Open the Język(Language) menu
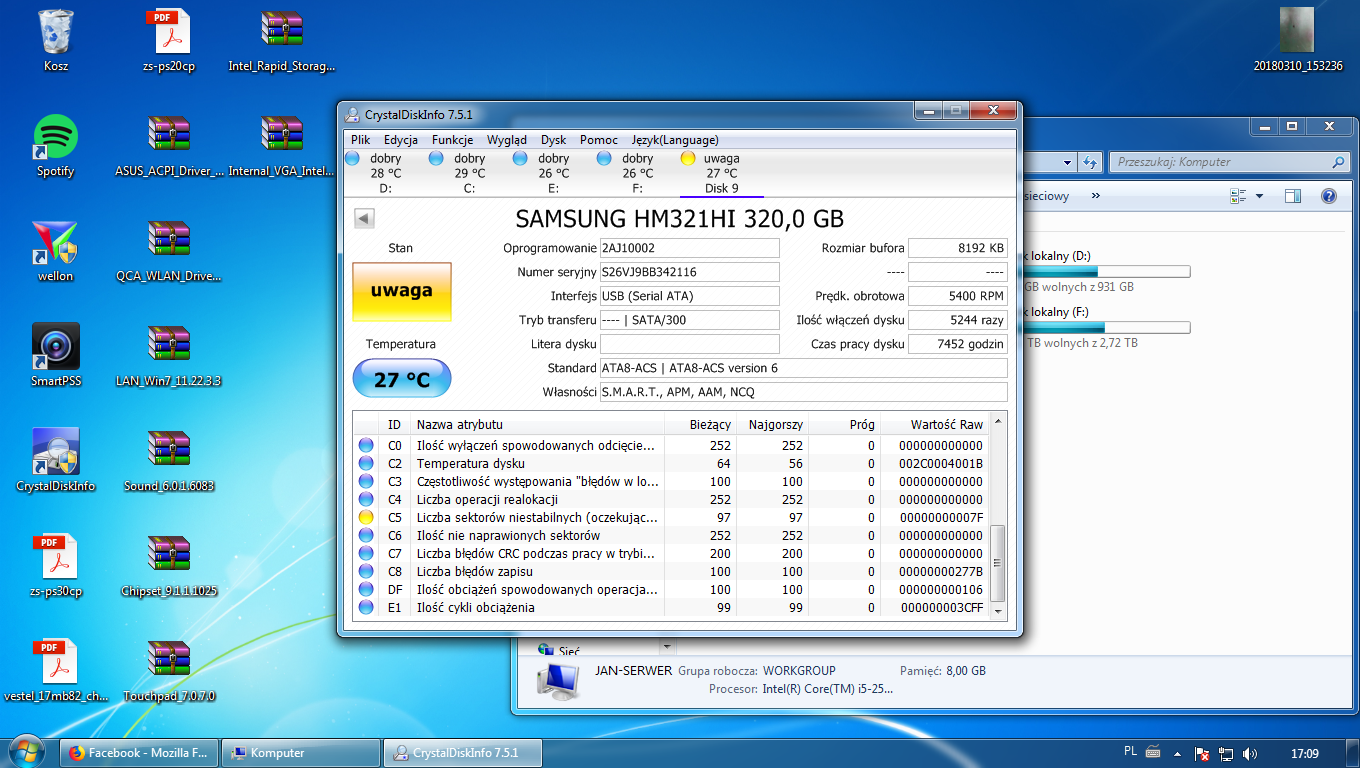The height and width of the screenshot is (768, 1360). (x=675, y=140)
